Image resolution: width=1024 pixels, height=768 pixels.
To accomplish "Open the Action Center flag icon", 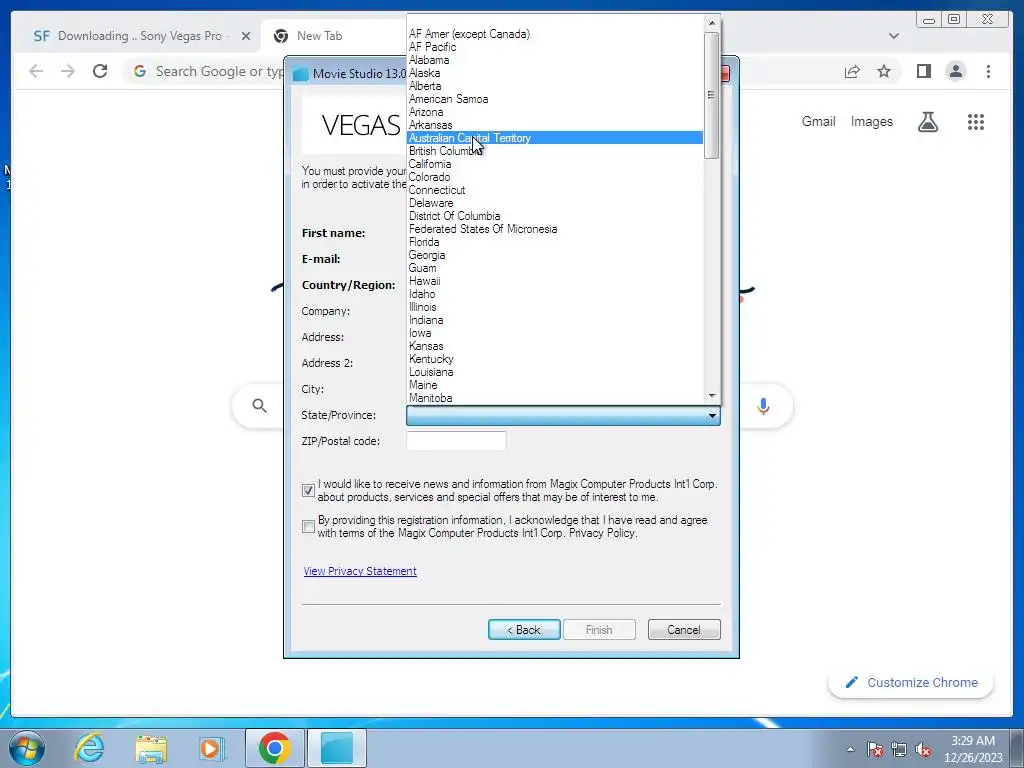I will point(875,749).
